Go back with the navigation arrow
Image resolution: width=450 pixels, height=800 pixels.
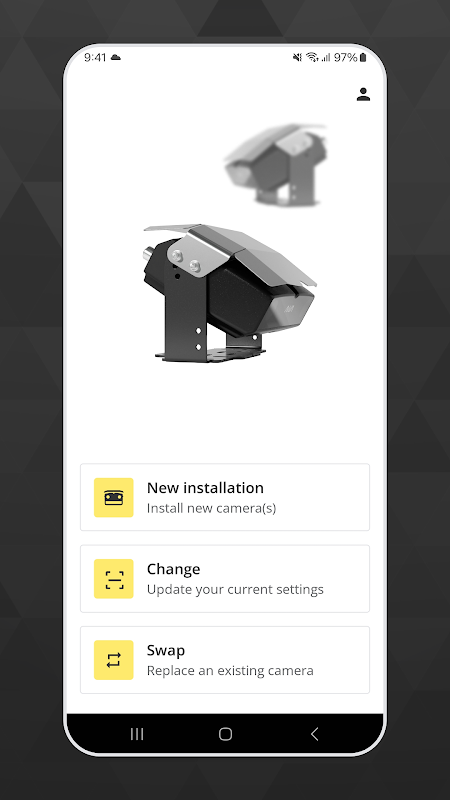[x=314, y=734]
